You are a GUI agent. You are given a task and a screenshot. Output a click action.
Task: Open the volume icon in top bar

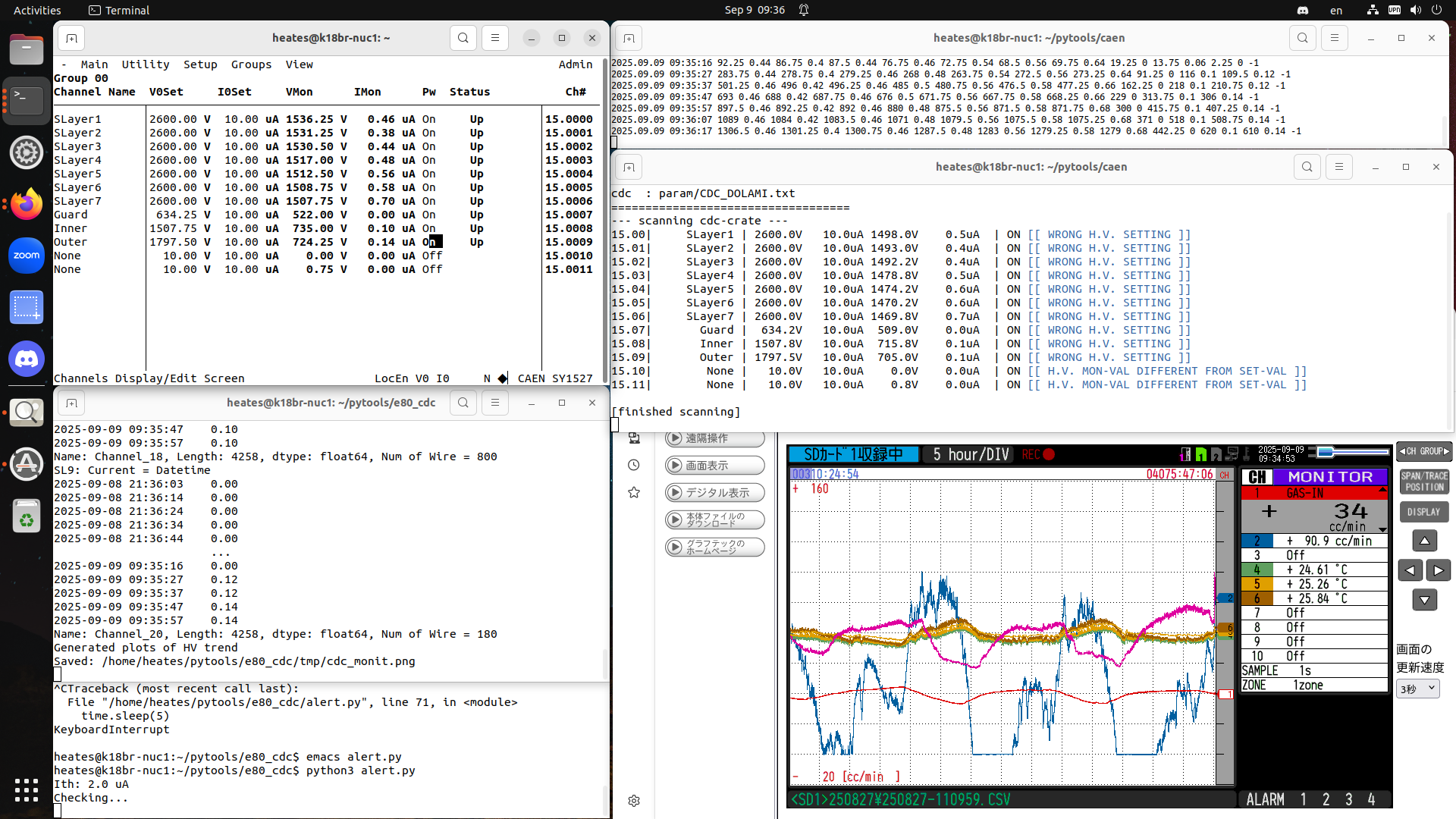[1416, 10]
